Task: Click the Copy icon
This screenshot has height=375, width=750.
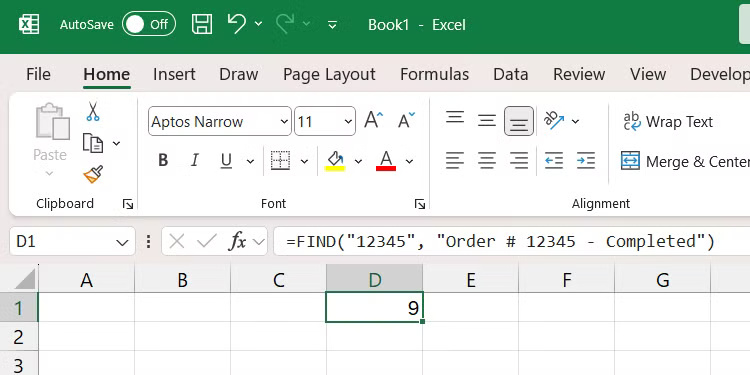Action: 93,143
